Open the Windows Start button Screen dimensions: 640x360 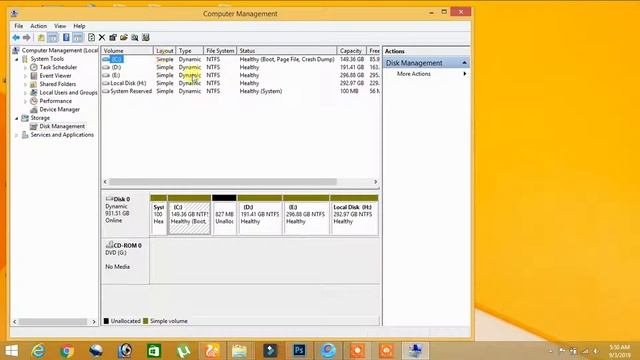[x=11, y=351]
